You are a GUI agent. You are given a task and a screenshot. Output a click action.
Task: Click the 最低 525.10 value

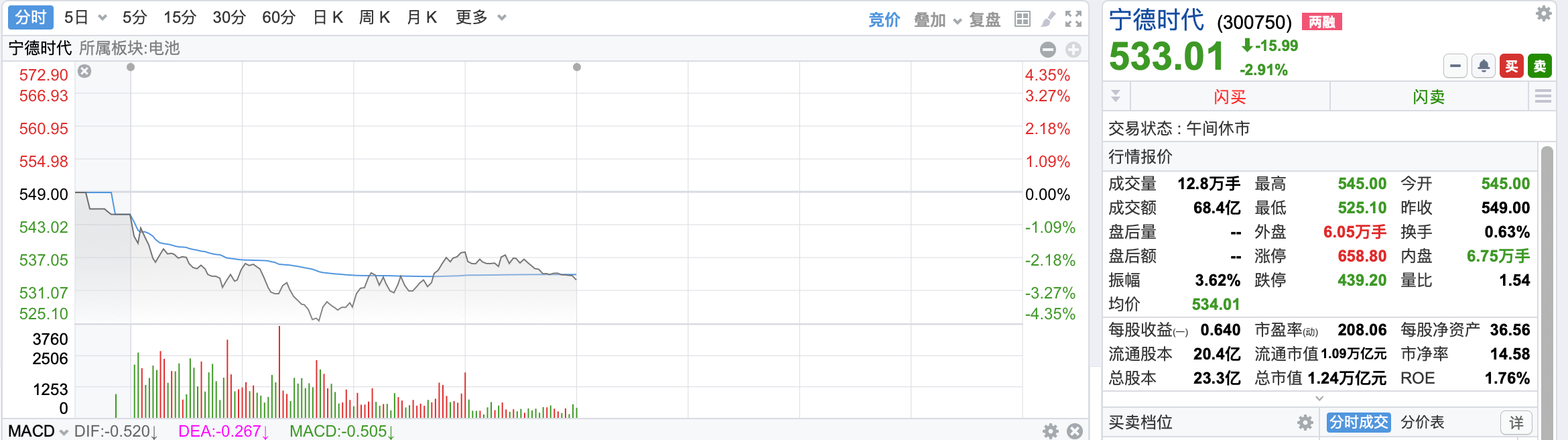pyautogui.click(x=1362, y=208)
